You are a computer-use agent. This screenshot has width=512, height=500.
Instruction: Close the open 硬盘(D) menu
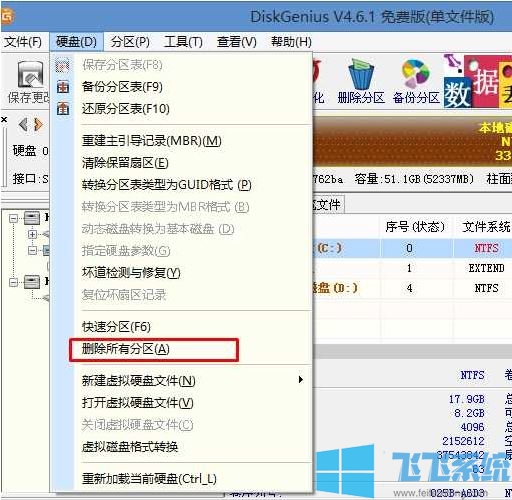[76, 42]
